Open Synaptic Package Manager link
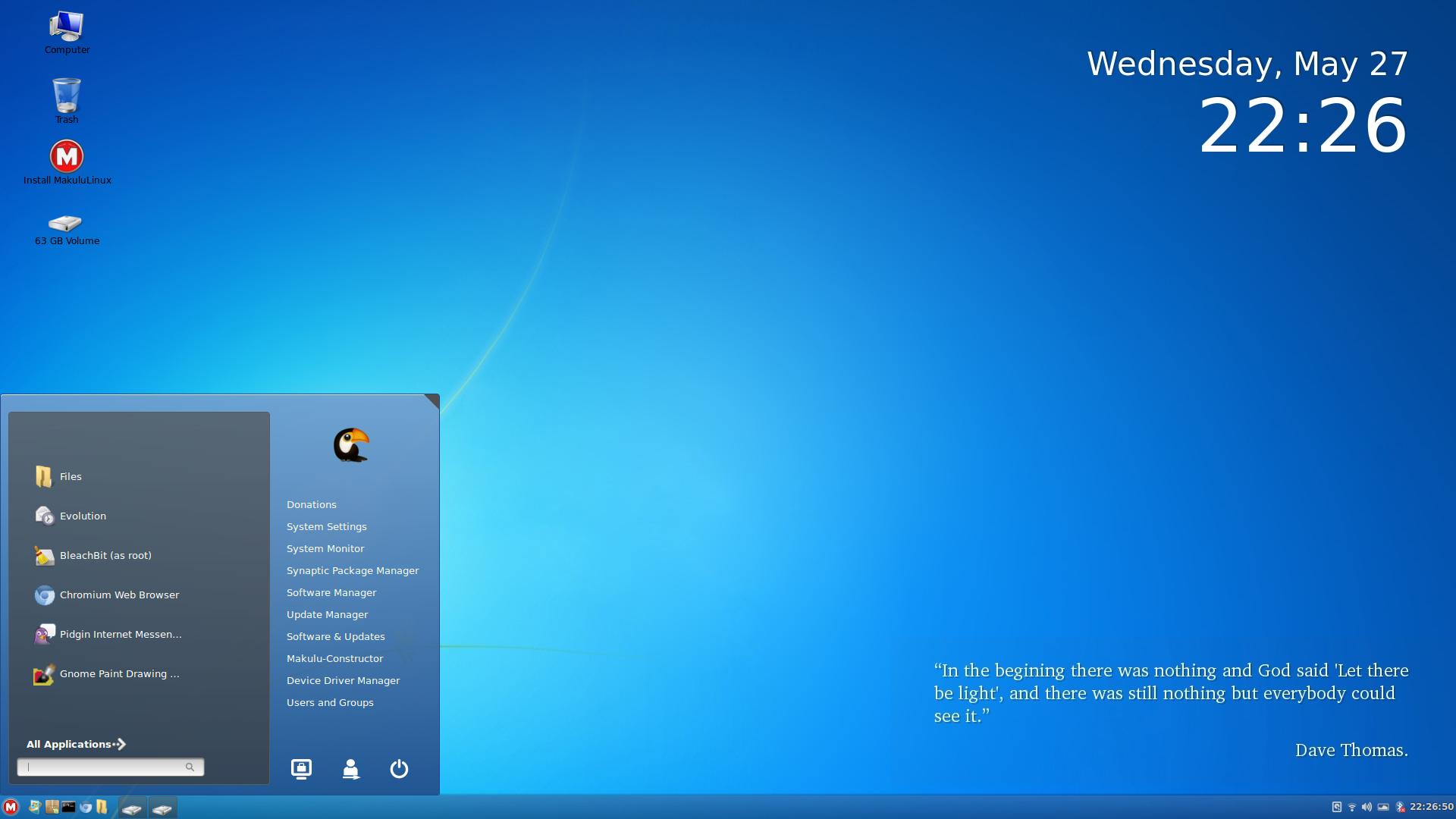 pos(352,570)
